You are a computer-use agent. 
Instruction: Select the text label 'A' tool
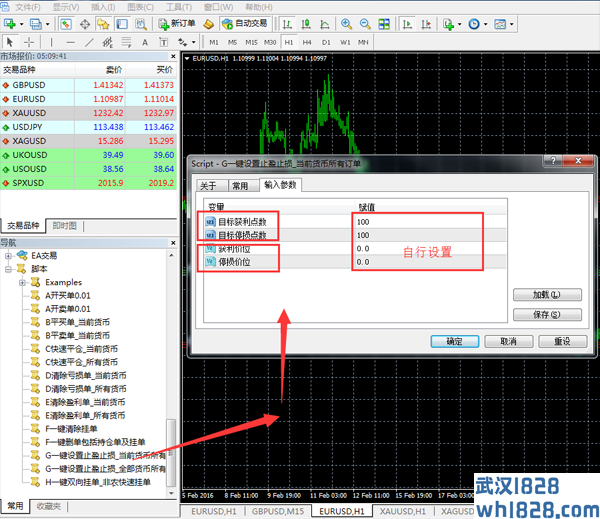145,42
